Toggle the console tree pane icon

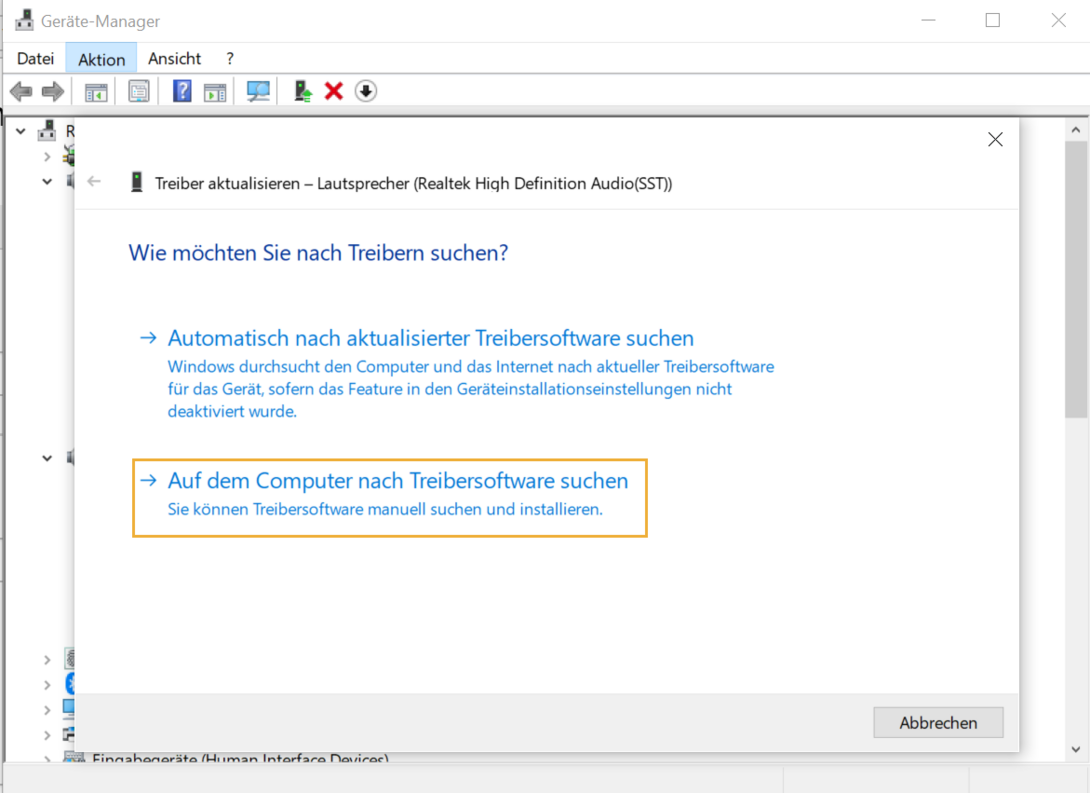pos(96,92)
